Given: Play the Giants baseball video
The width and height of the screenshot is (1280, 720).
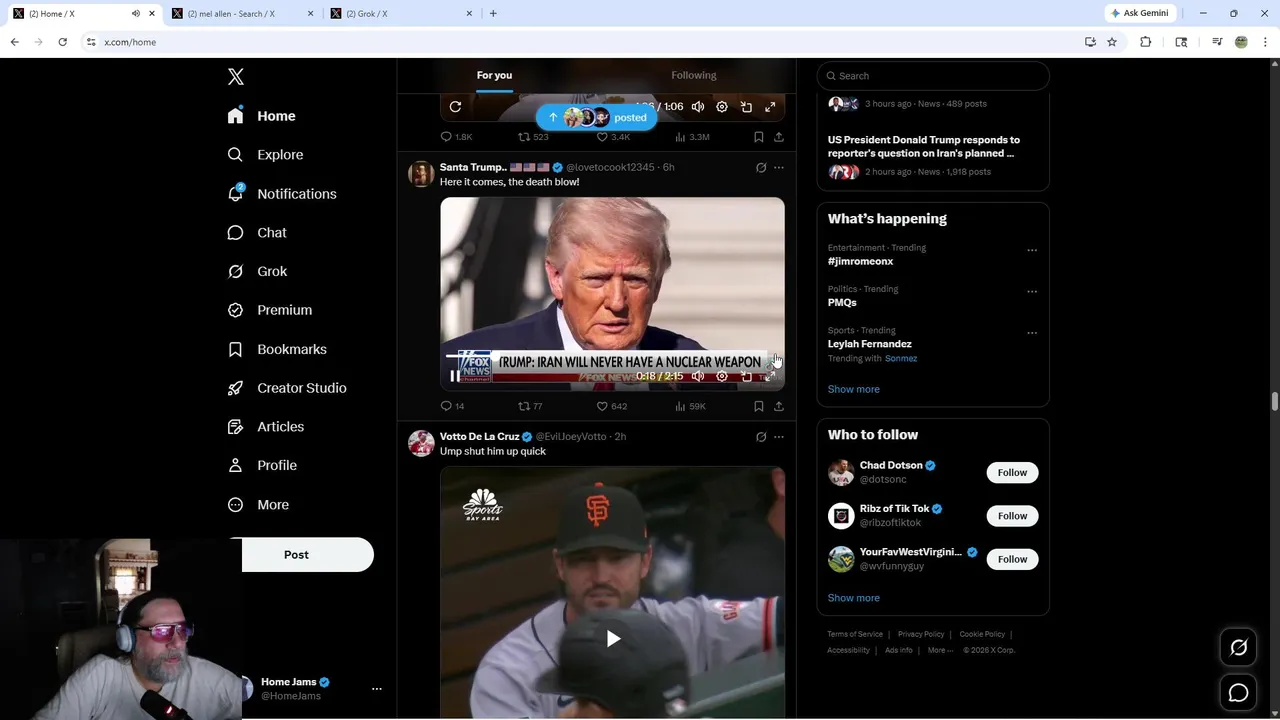Looking at the screenshot, I should [x=613, y=639].
